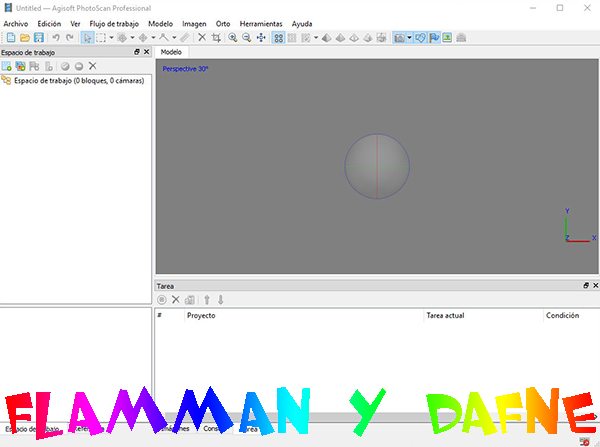The width and height of the screenshot is (600, 447).
Task: Close the Tarea panel
Action: [595, 285]
